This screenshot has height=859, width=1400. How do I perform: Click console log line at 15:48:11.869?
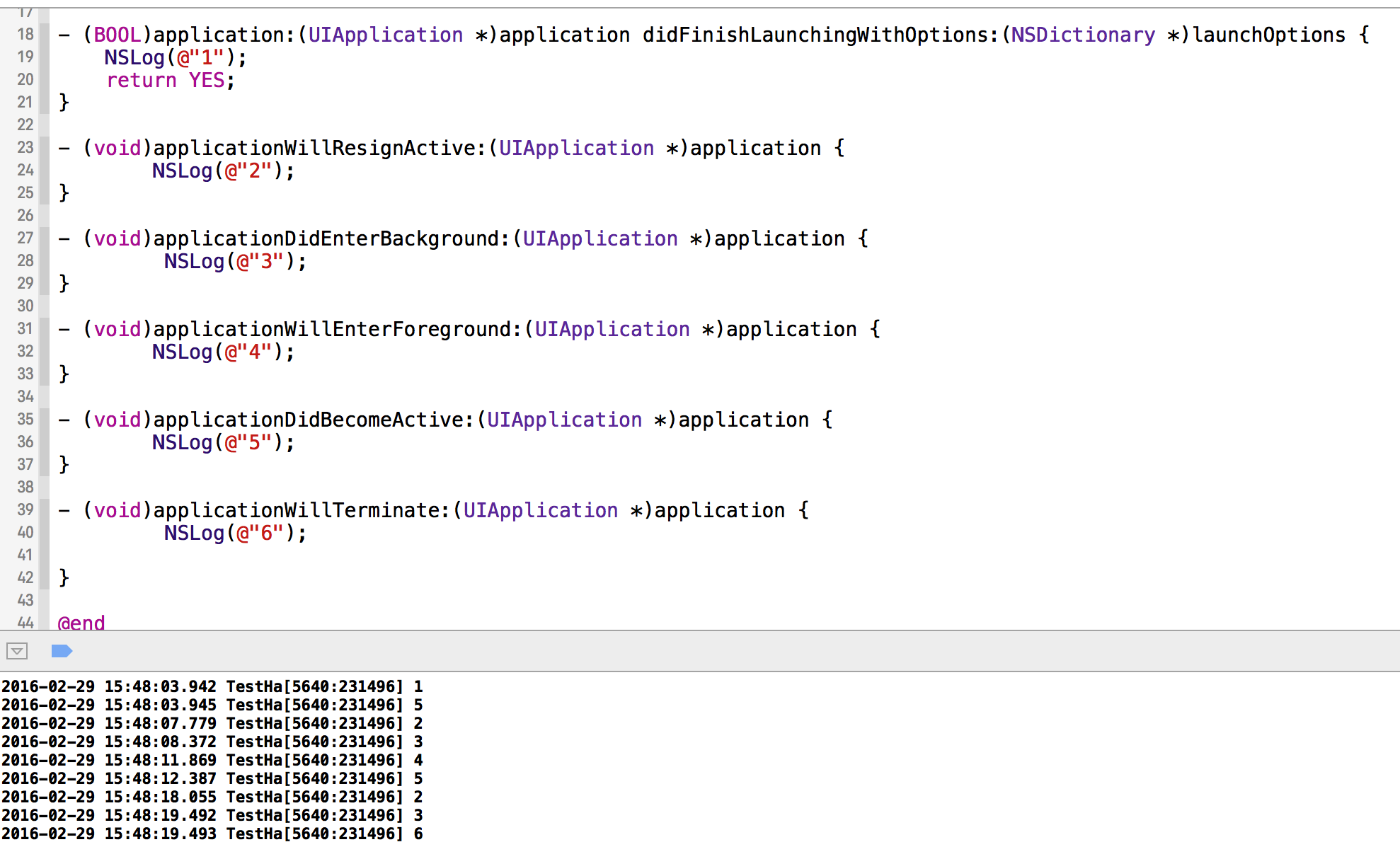[x=212, y=760]
